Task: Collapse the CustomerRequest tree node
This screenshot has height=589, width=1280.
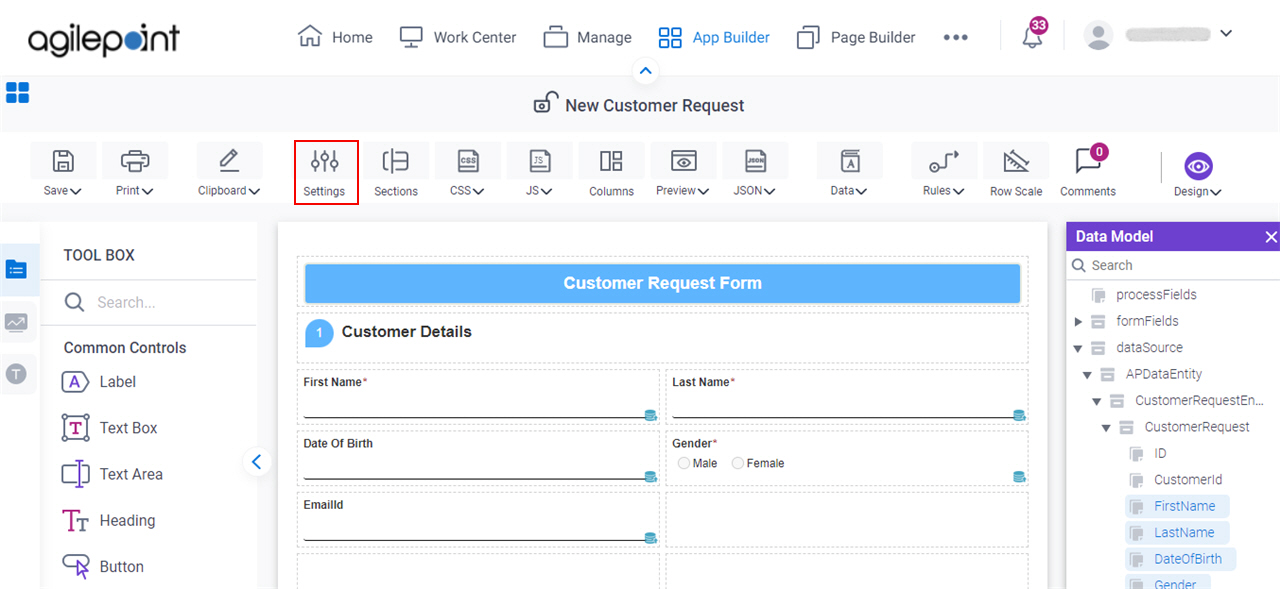Action: tap(1106, 428)
